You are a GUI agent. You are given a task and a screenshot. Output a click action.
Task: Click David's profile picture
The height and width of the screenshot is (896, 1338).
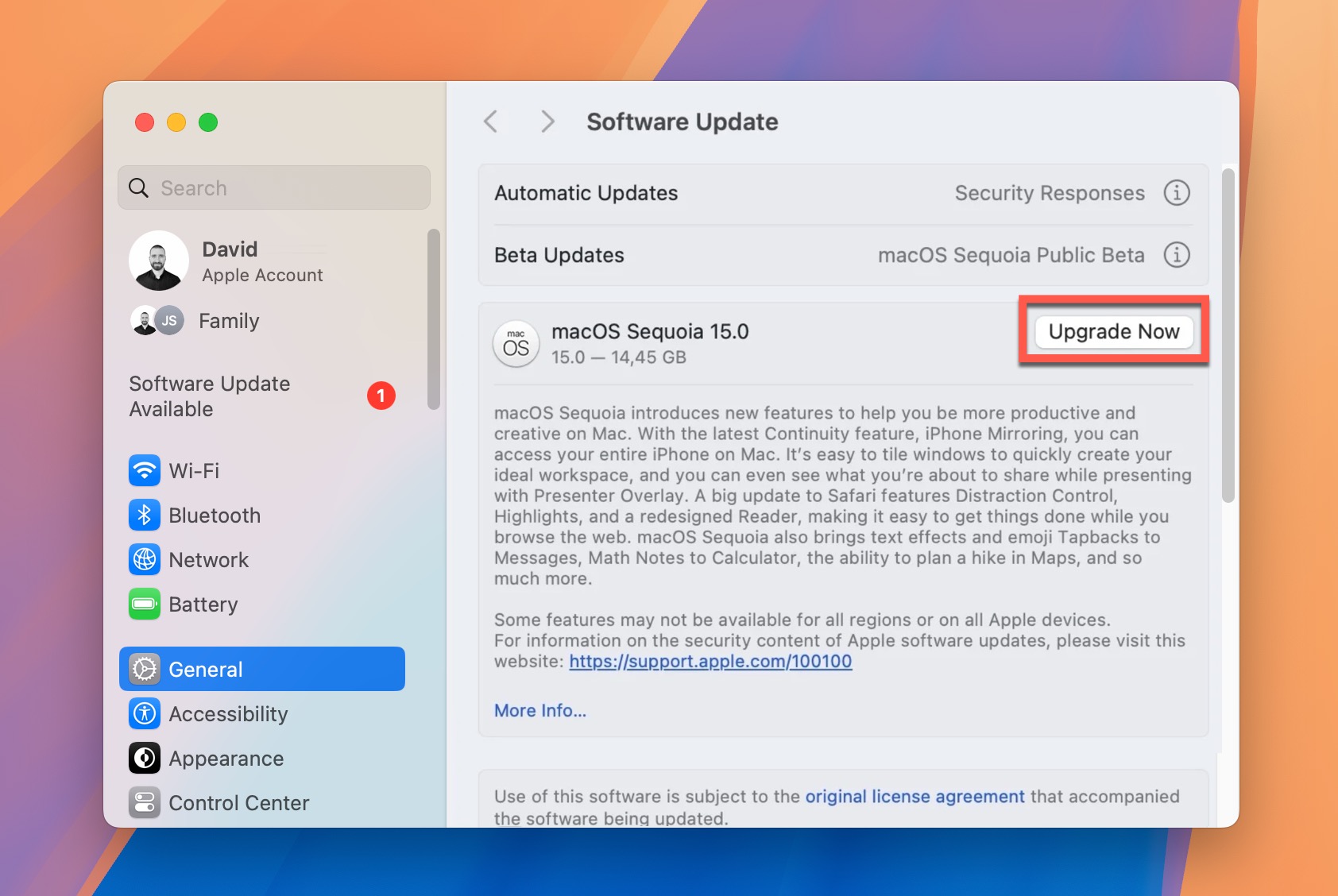tap(158, 261)
